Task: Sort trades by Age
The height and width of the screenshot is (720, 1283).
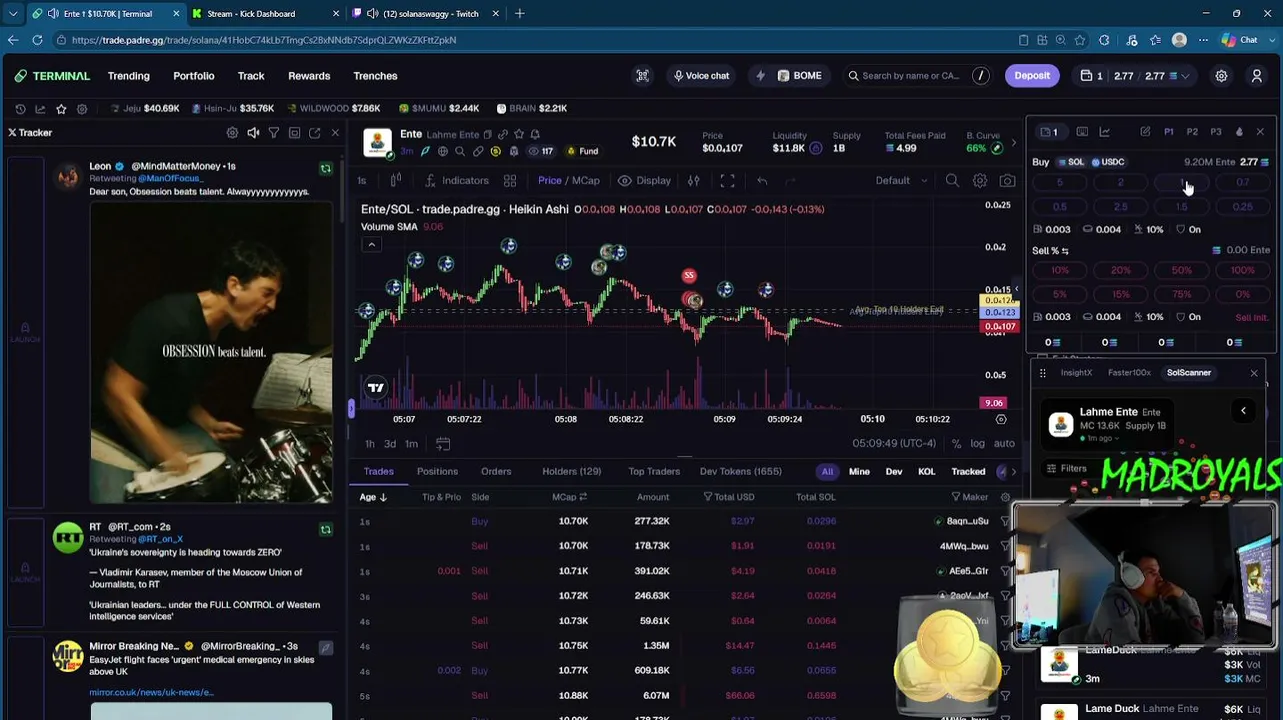Action: coord(373,497)
